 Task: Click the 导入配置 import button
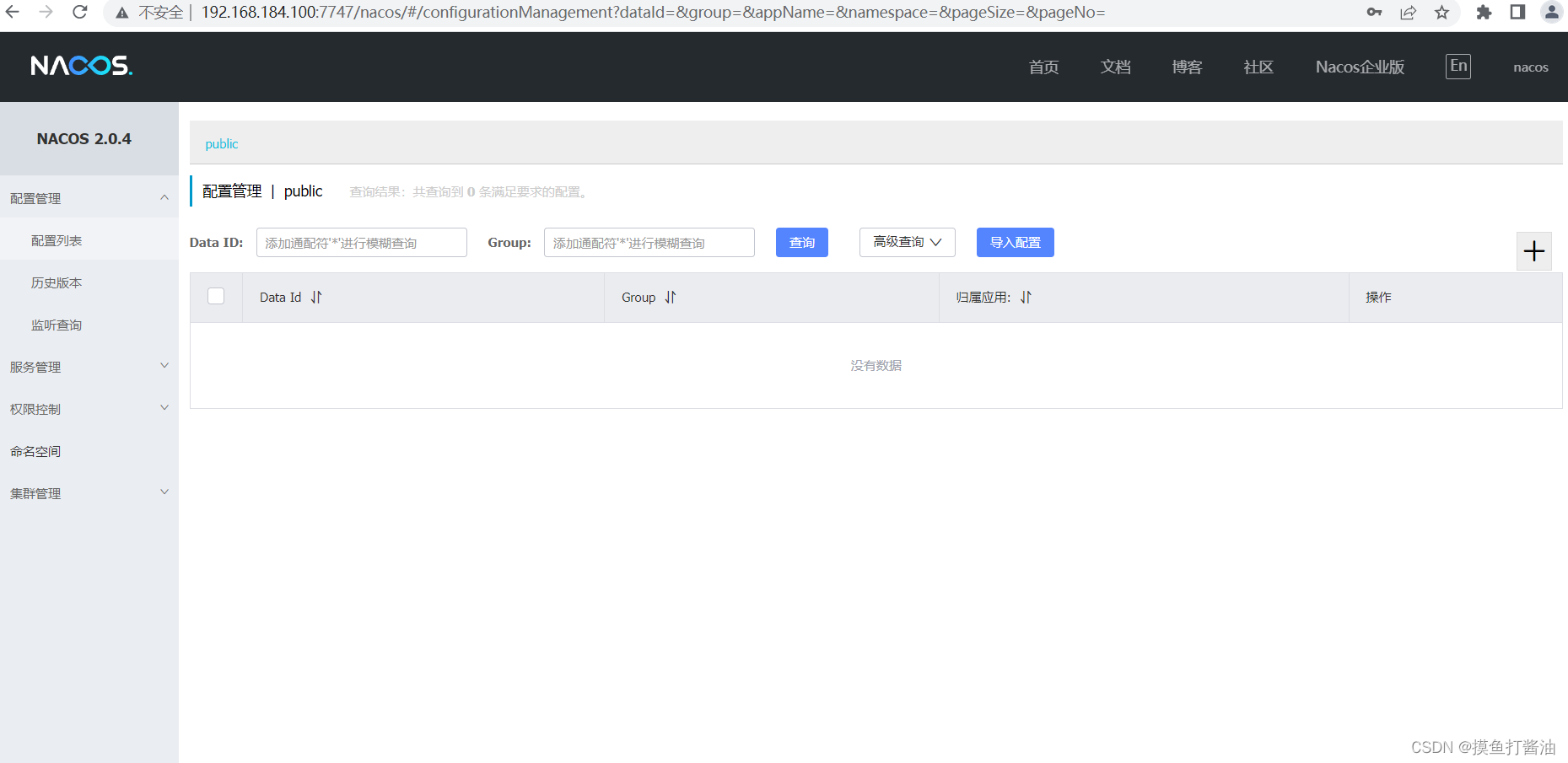tap(1015, 242)
